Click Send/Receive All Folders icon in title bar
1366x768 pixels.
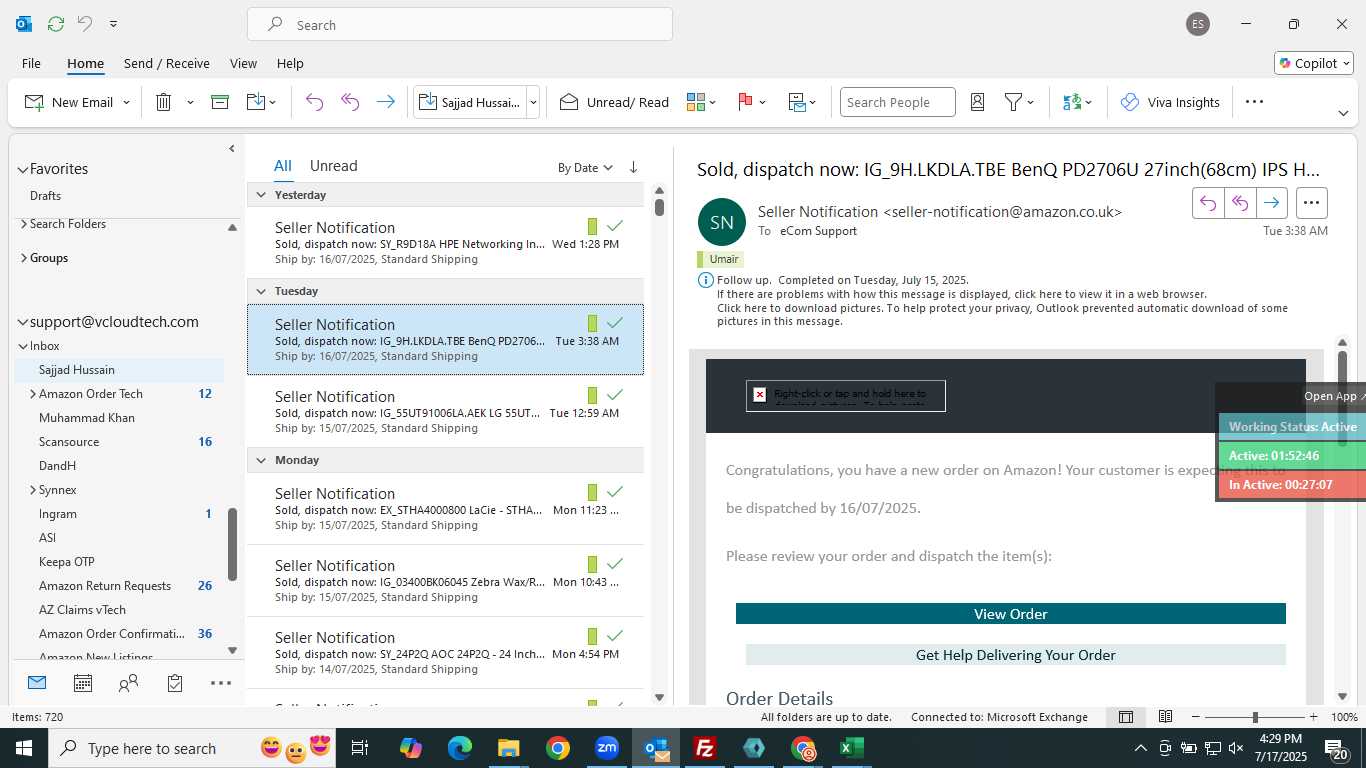[x=55, y=24]
